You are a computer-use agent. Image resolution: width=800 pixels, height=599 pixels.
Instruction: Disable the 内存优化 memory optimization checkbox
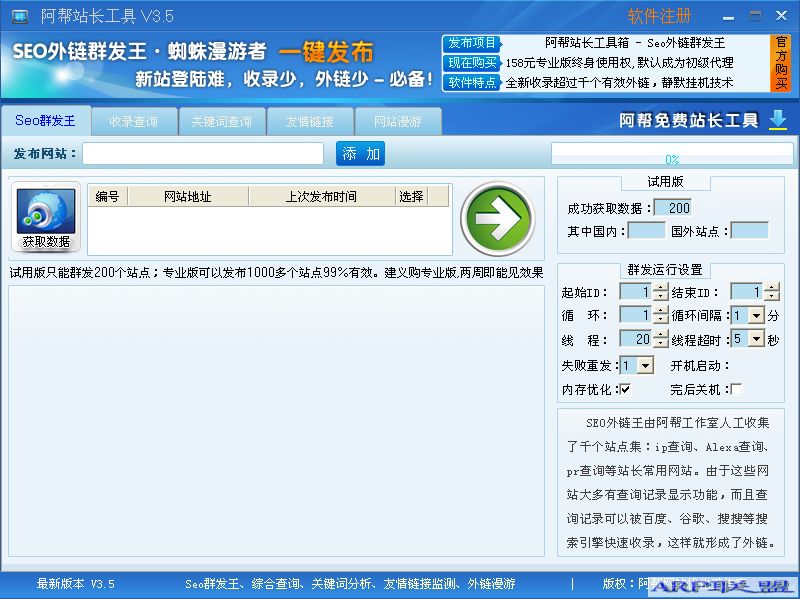(x=625, y=386)
